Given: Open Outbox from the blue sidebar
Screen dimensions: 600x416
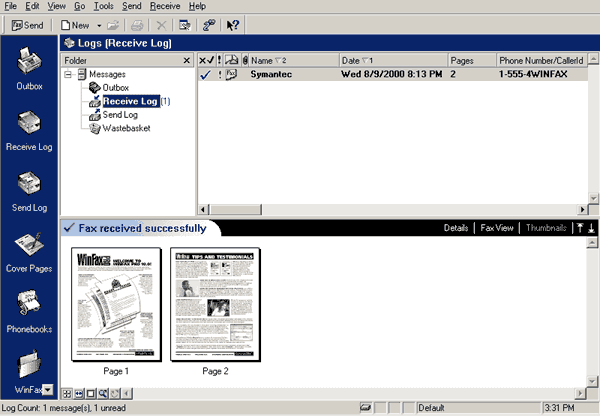Looking at the screenshot, I should 29,69.
